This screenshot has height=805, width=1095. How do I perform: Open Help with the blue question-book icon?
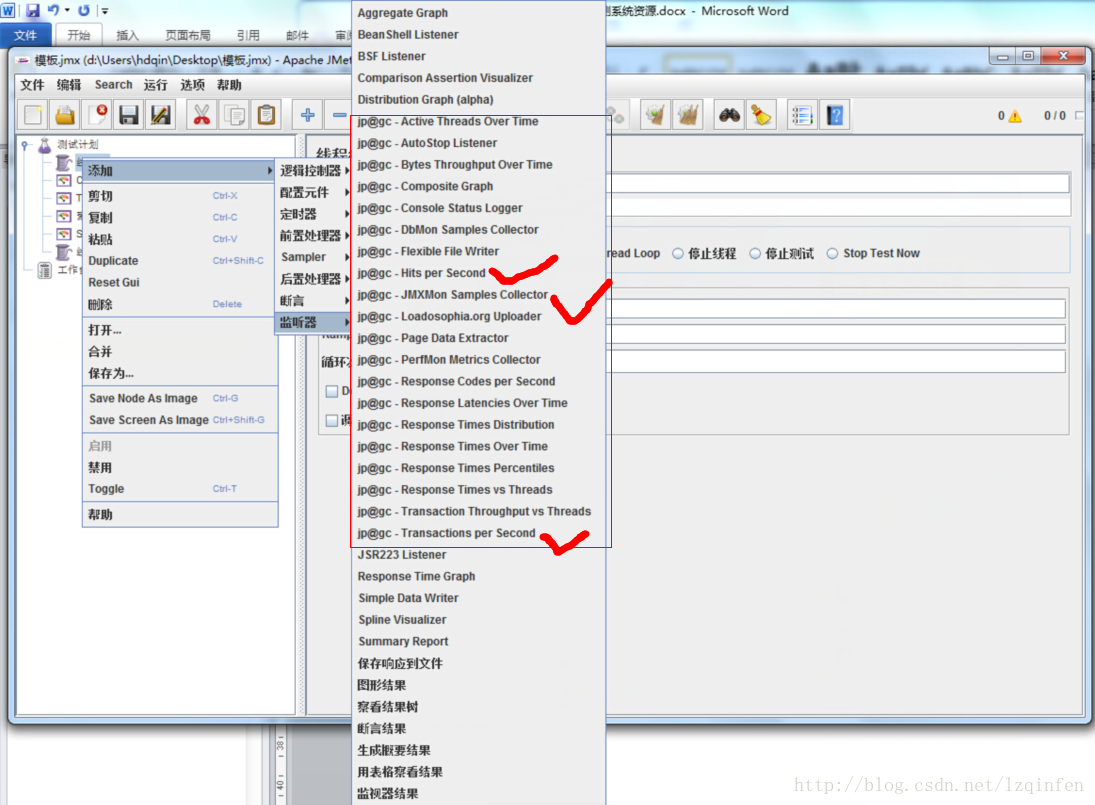pyautogui.click(x=835, y=115)
